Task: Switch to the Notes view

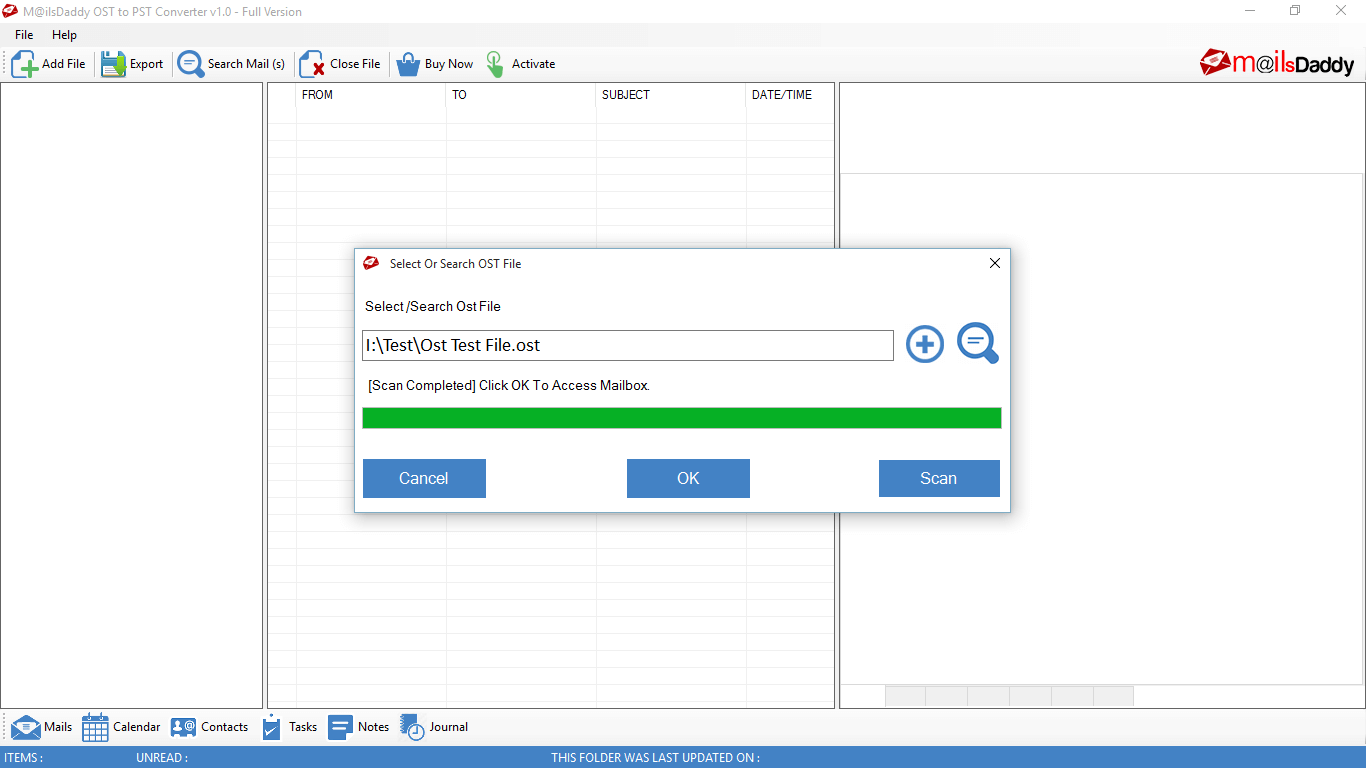Action: click(359, 727)
